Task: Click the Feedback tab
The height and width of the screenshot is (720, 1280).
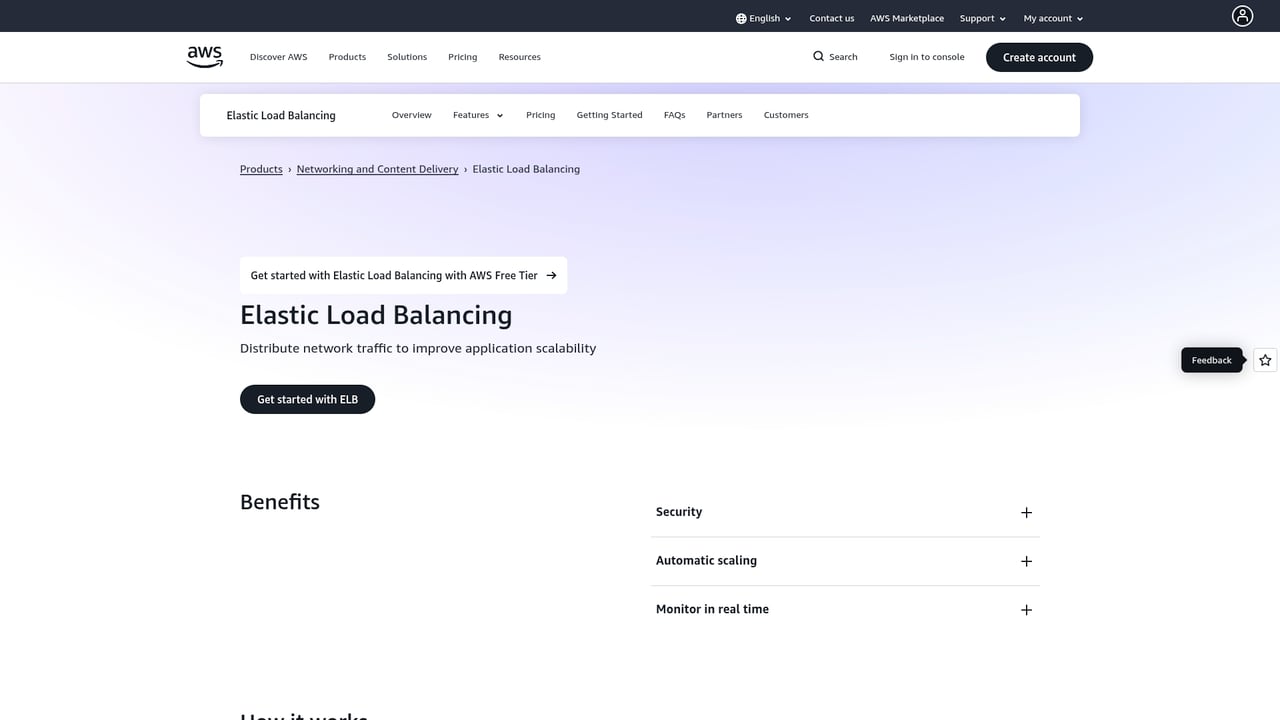Action: coord(1211,360)
